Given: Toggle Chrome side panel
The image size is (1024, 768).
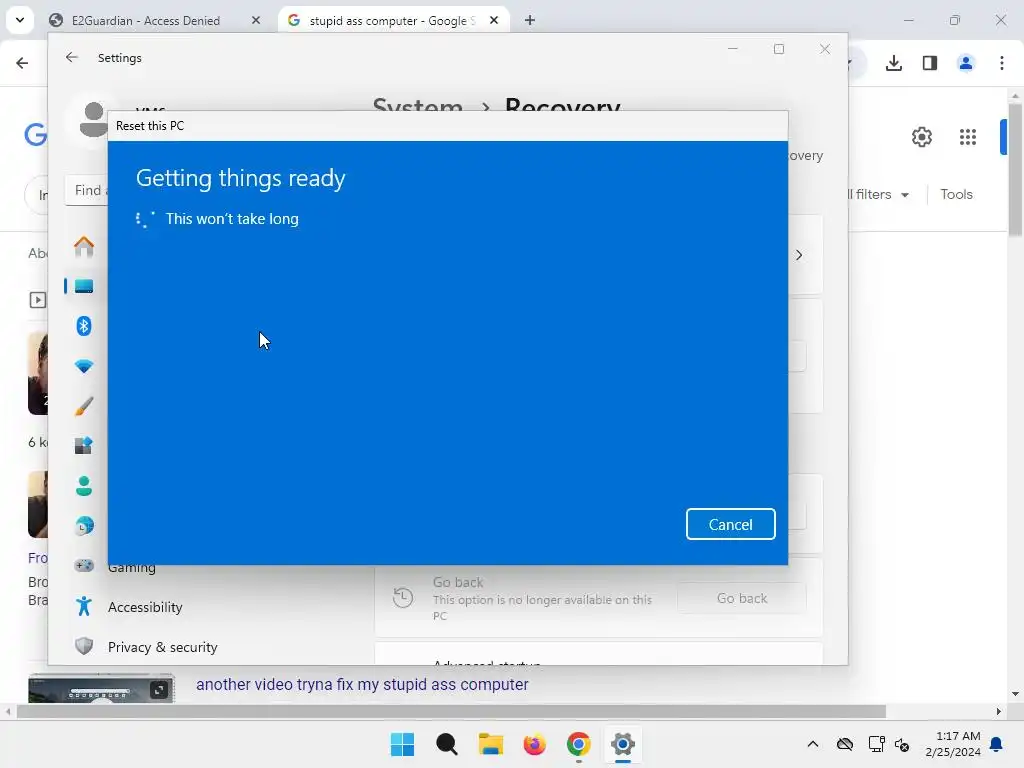Looking at the screenshot, I should tap(930, 63).
